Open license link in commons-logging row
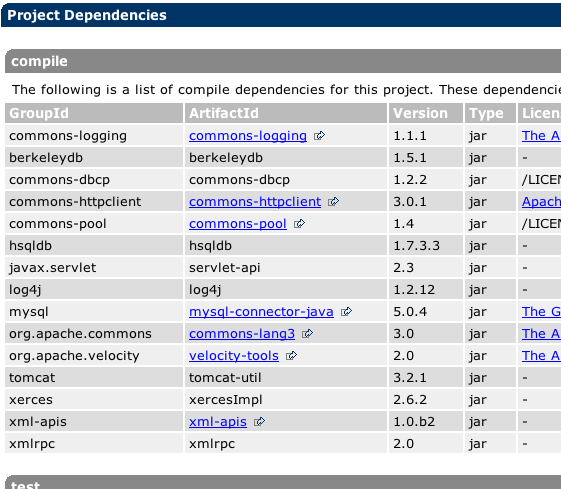561x489 pixels. [541, 136]
